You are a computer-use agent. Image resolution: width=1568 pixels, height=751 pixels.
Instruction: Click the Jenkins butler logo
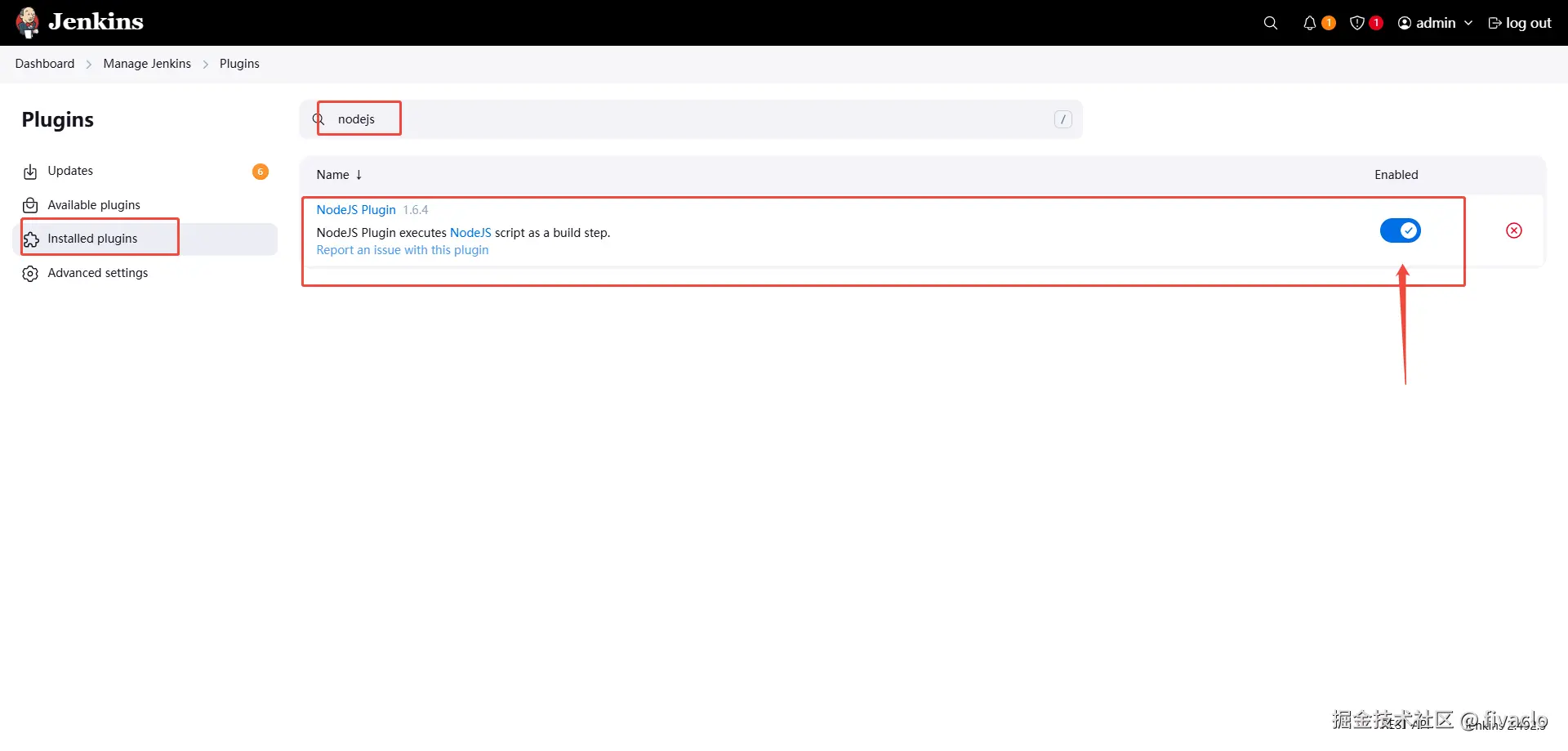click(28, 23)
